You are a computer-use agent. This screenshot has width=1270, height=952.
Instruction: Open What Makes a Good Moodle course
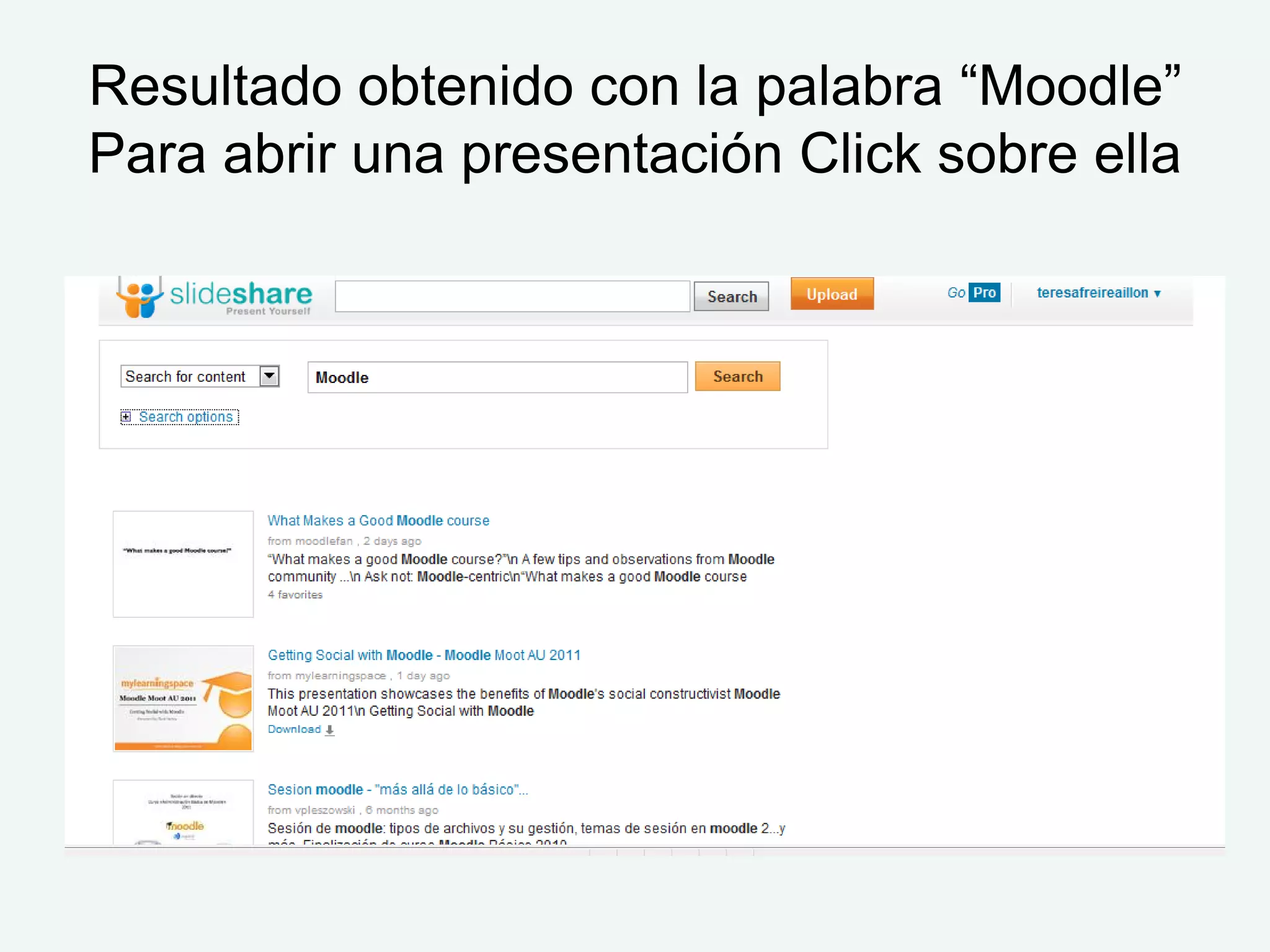(378, 521)
